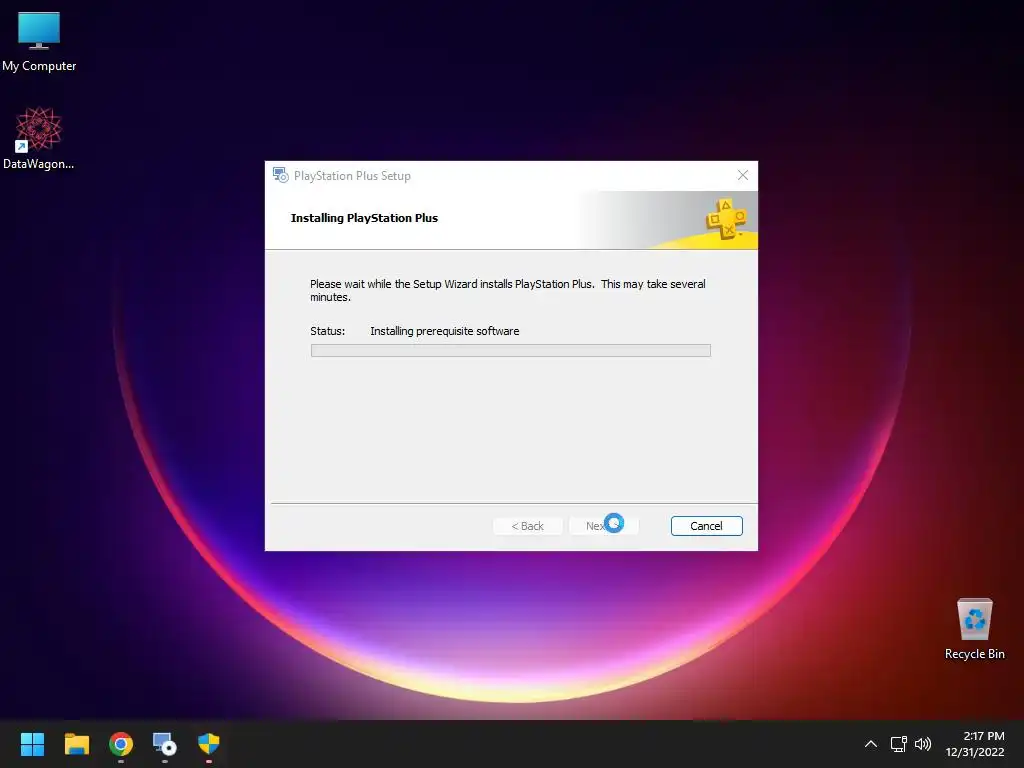Click the PlayStation Plus logo in the banner
Viewport: 1024px width, 768px height.
(x=726, y=219)
